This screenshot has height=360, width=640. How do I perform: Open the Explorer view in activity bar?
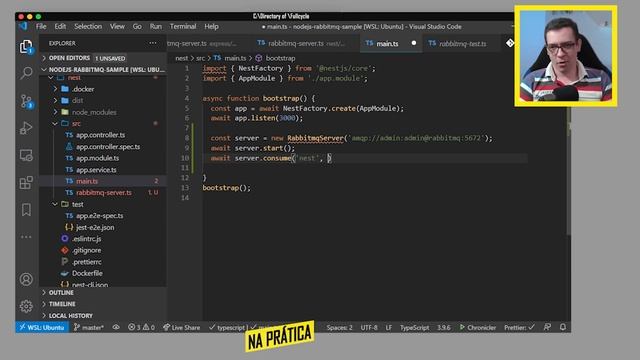click(26, 47)
